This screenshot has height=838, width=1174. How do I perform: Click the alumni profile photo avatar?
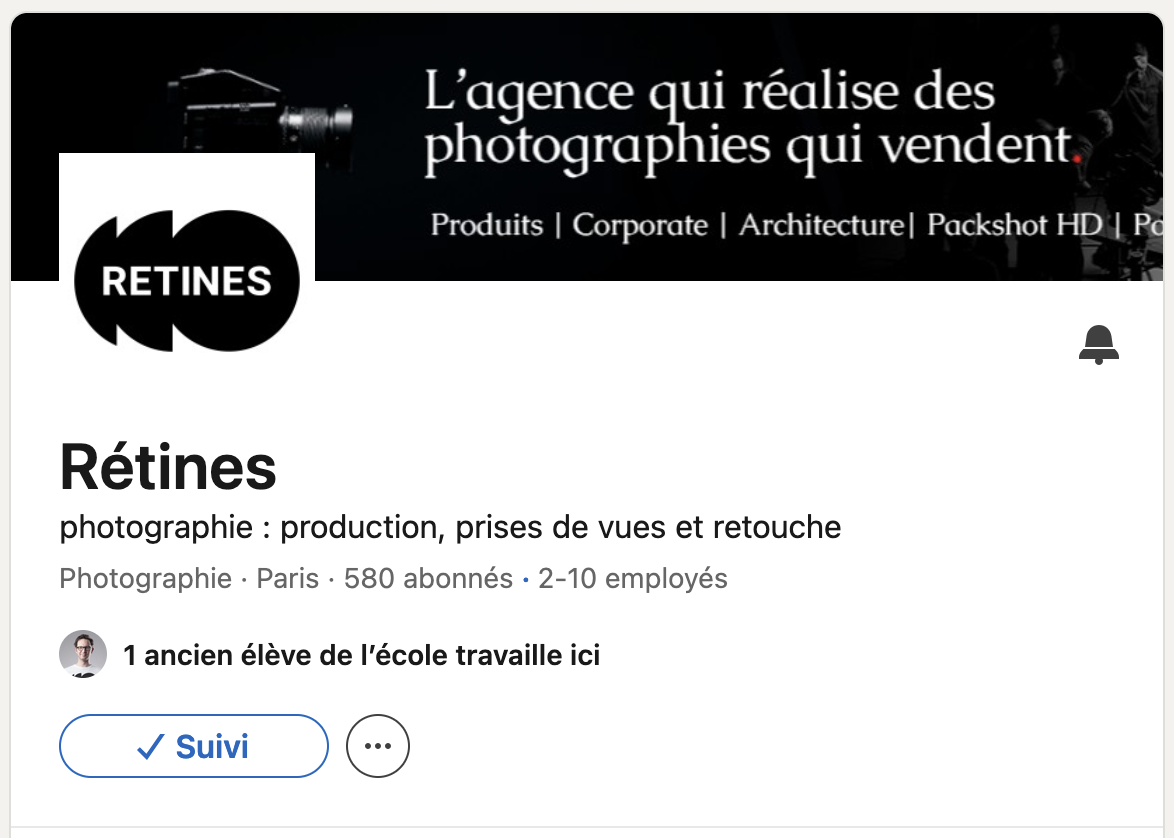(83, 655)
